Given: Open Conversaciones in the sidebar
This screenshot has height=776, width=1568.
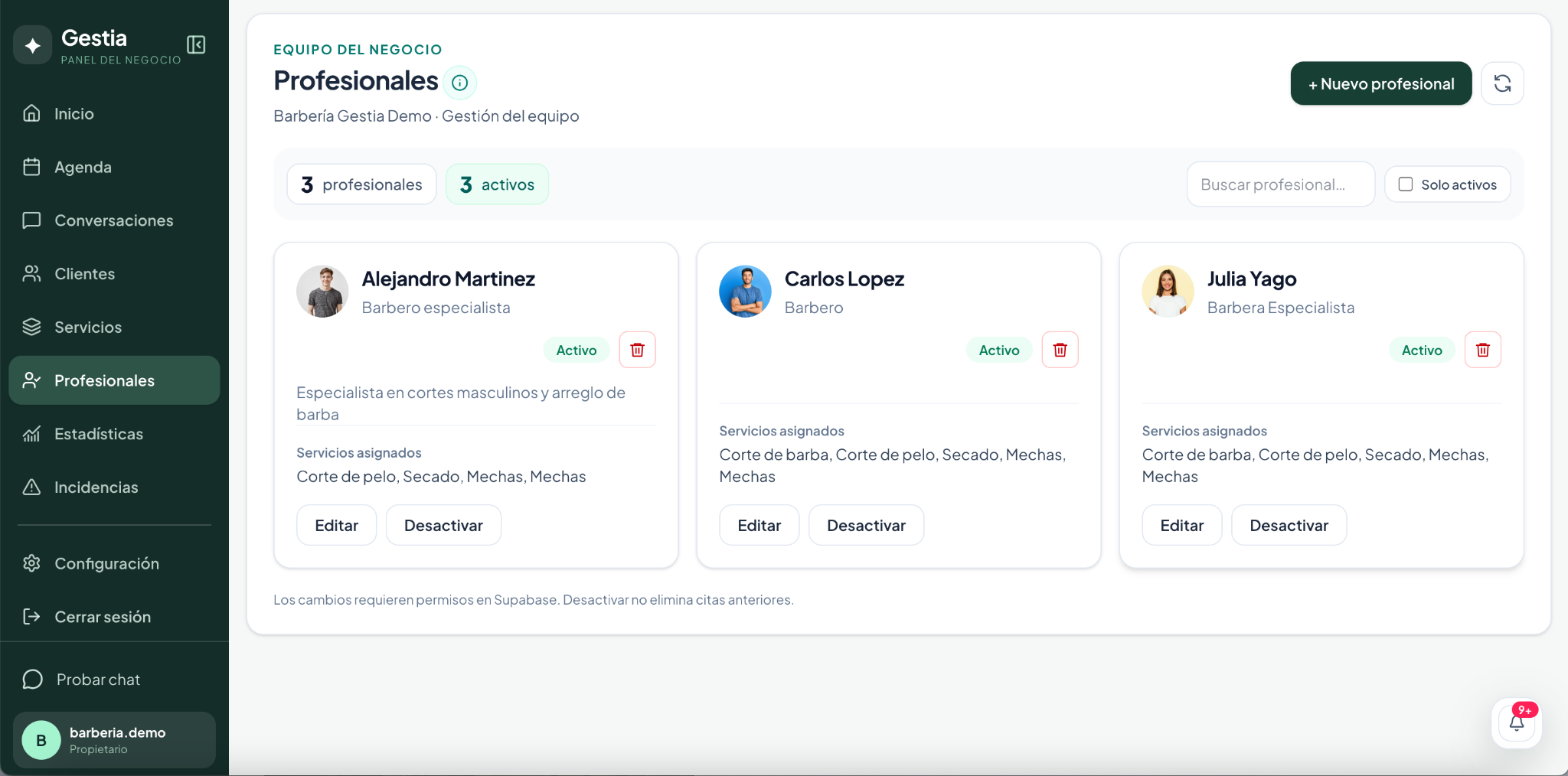Looking at the screenshot, I should [114, 220].
